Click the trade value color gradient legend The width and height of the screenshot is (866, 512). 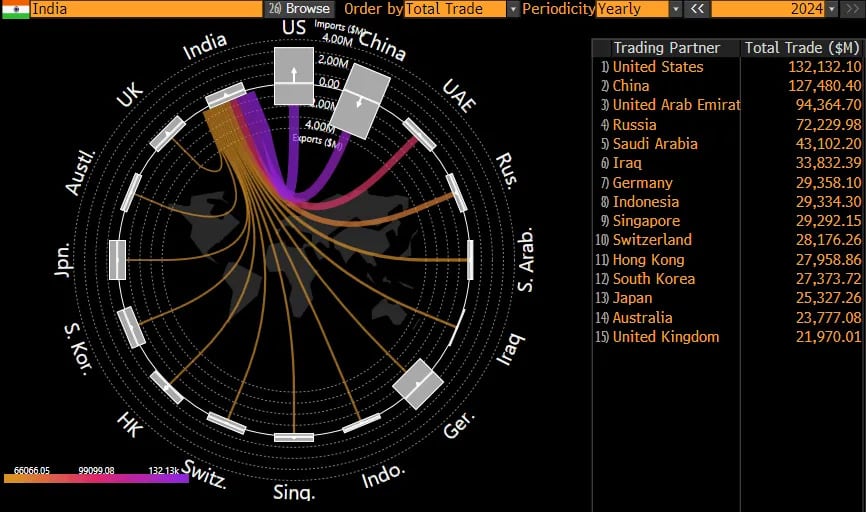pyautogui.click(x=96, y=479)
